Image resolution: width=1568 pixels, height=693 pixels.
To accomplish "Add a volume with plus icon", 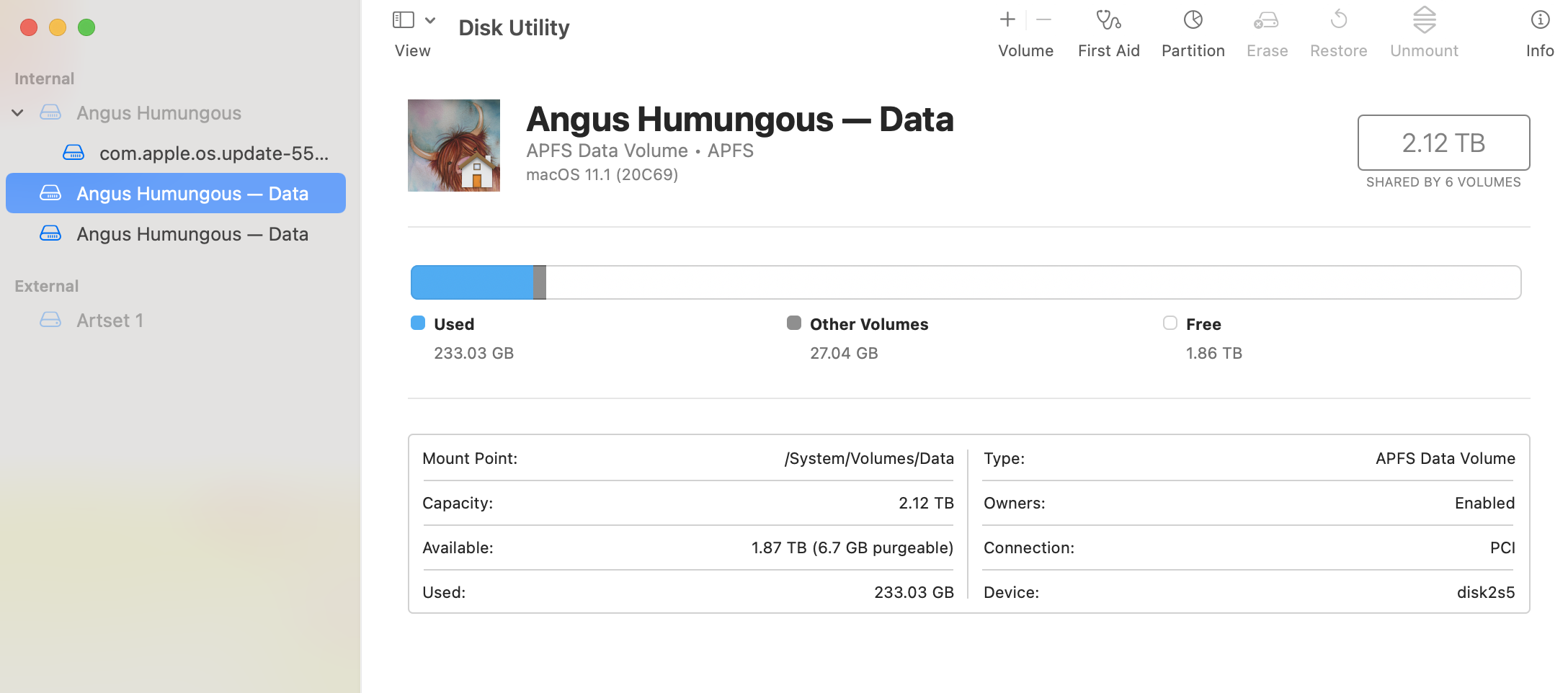I will pyautogui.click(x=1007, y=20).
